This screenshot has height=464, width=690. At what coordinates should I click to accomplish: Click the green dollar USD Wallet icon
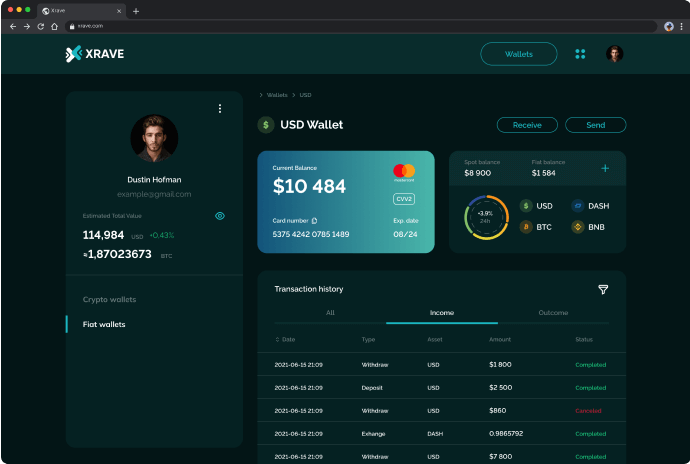[266, 125]
